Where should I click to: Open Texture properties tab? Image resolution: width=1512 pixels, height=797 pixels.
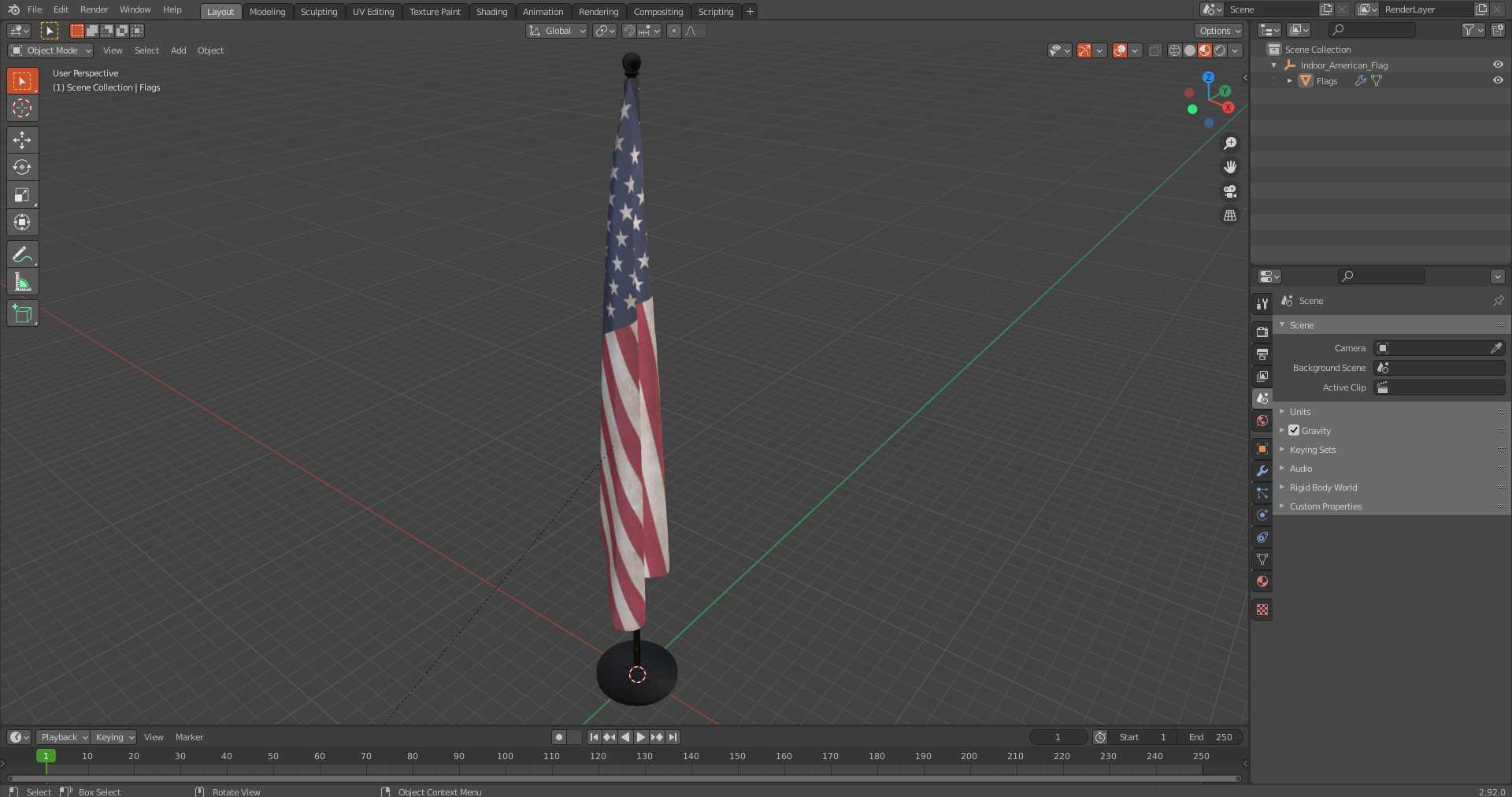pyautogui.click(x=1262, y=610)
